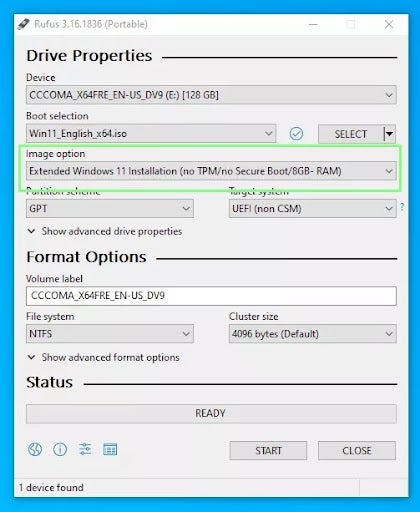
Task: Open the Device dropdown
Action: (211, 95)
